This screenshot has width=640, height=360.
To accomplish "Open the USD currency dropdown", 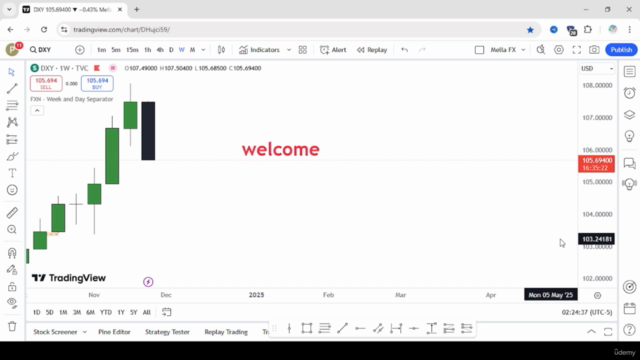I will (x=597, y=69).
